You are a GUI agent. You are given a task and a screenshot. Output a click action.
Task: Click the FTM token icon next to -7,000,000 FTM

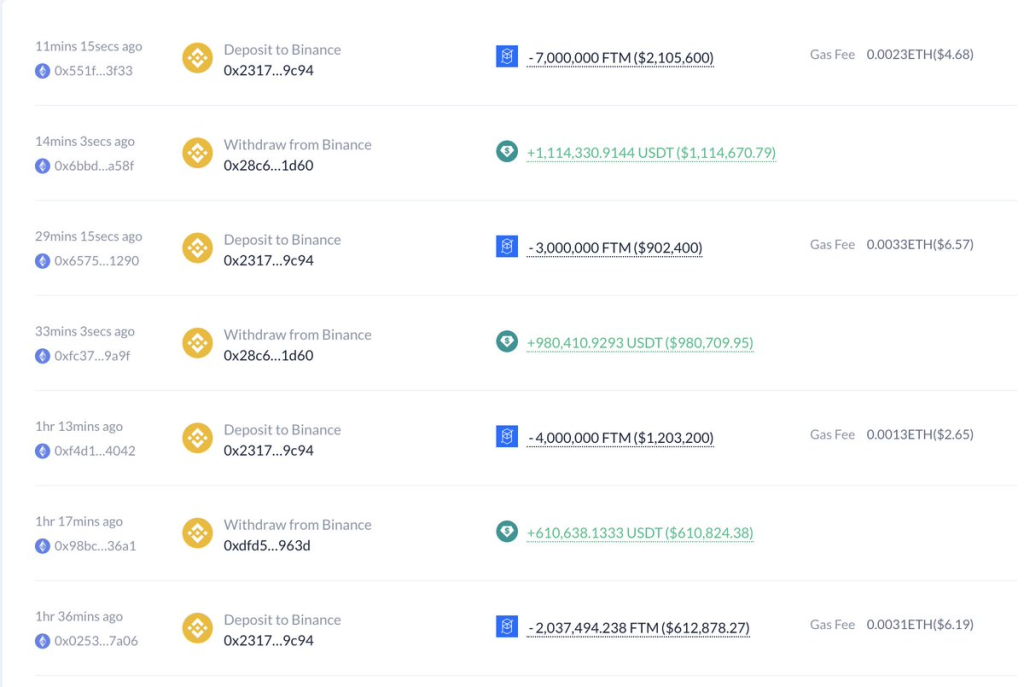[507, 56]
